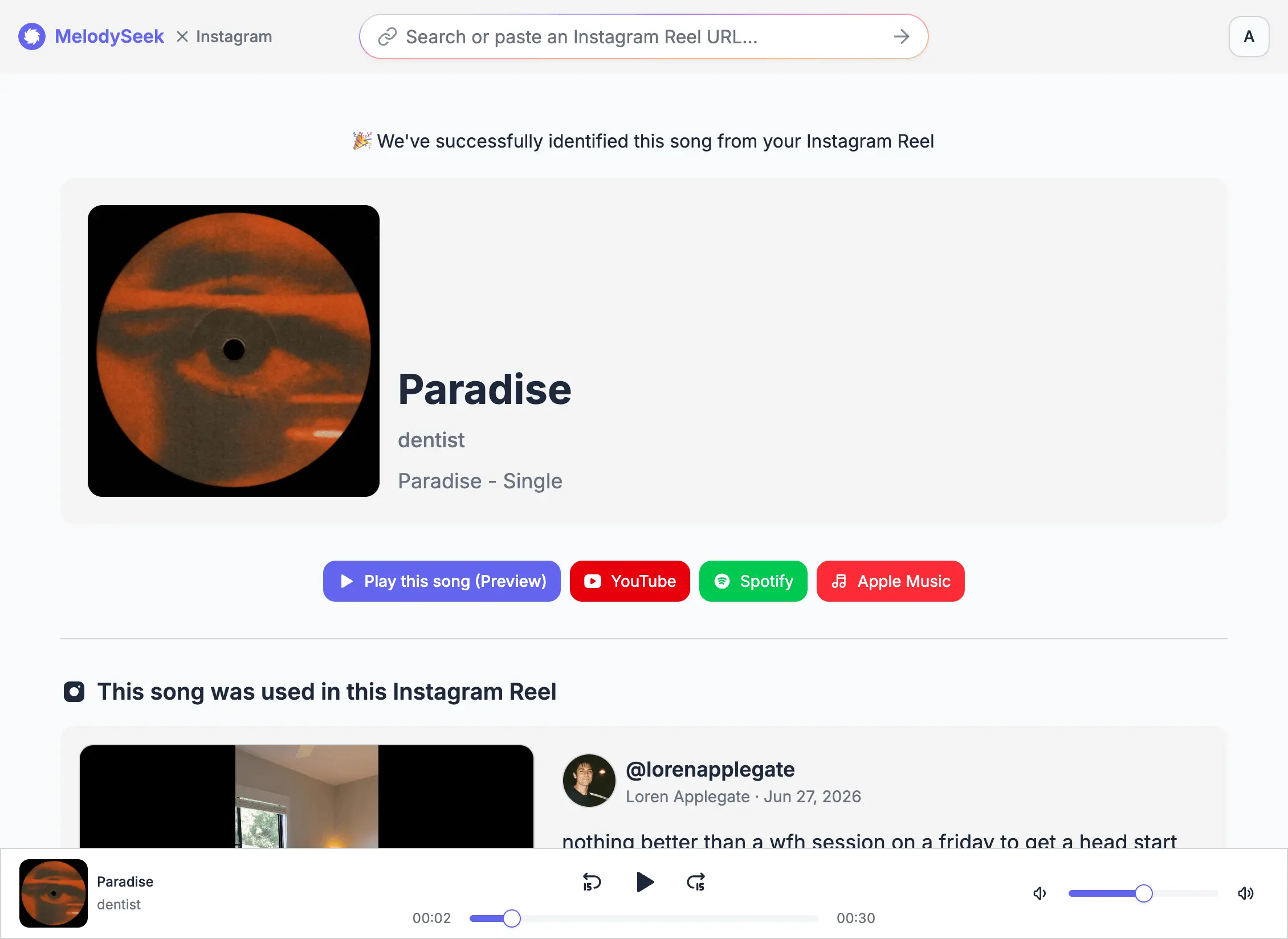Viewport: 1288px width, 939px height.
Task: Open the @lorenapplegate profile link
Action: coord(710,769)
